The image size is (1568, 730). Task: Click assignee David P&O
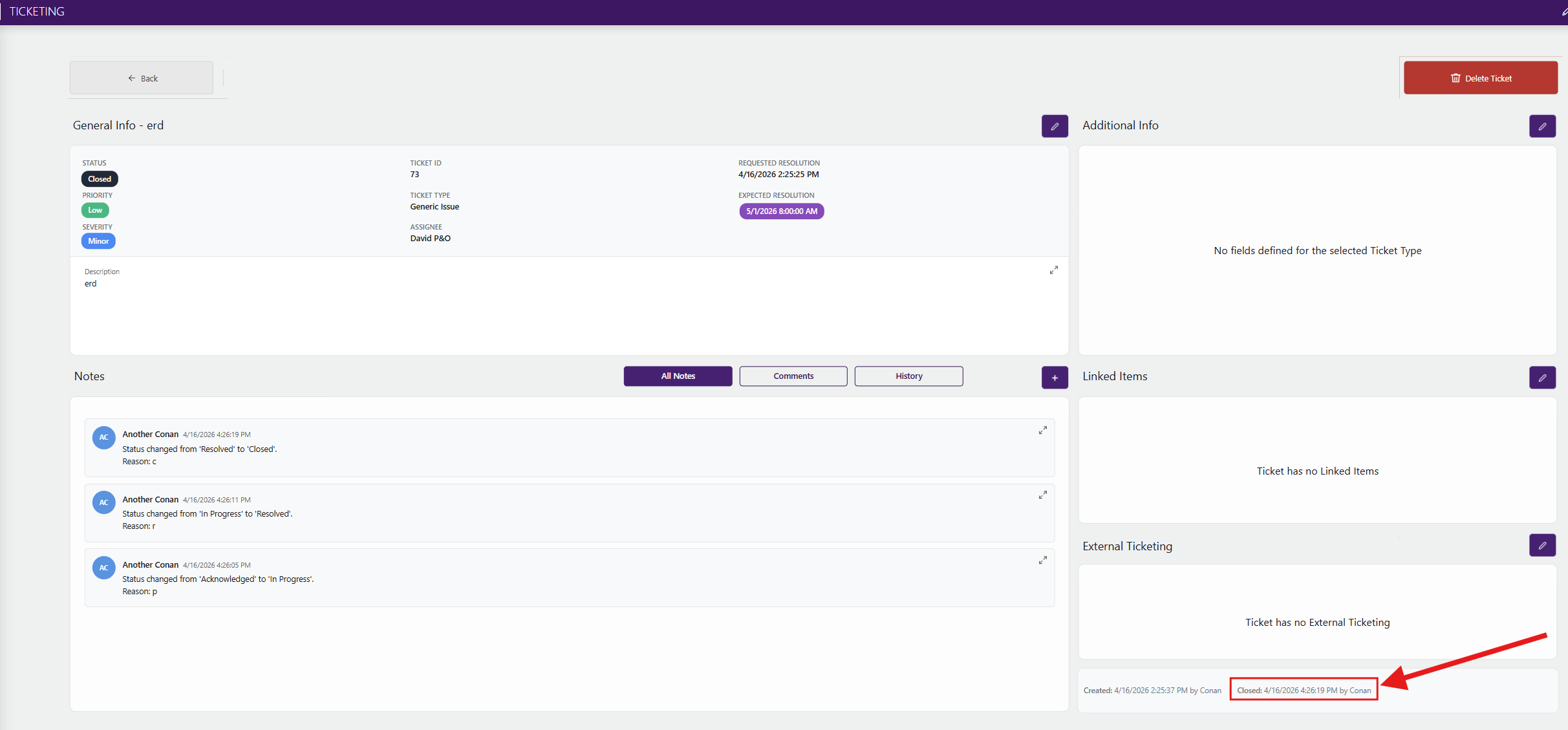coord(430,239)
